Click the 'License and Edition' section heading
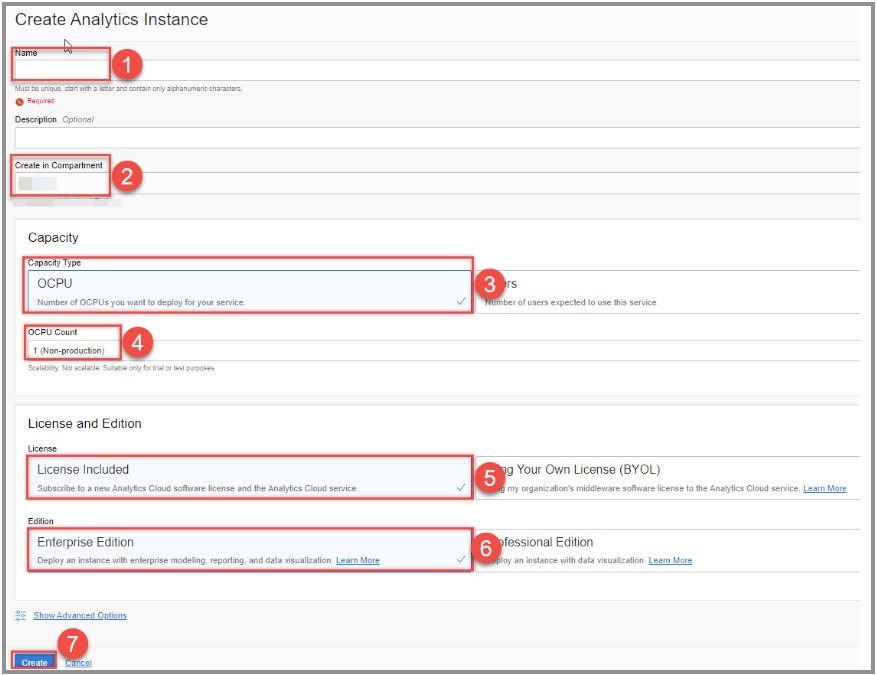Image resolution: width=877 pixels, height=675 pixels. coord(84,423)
